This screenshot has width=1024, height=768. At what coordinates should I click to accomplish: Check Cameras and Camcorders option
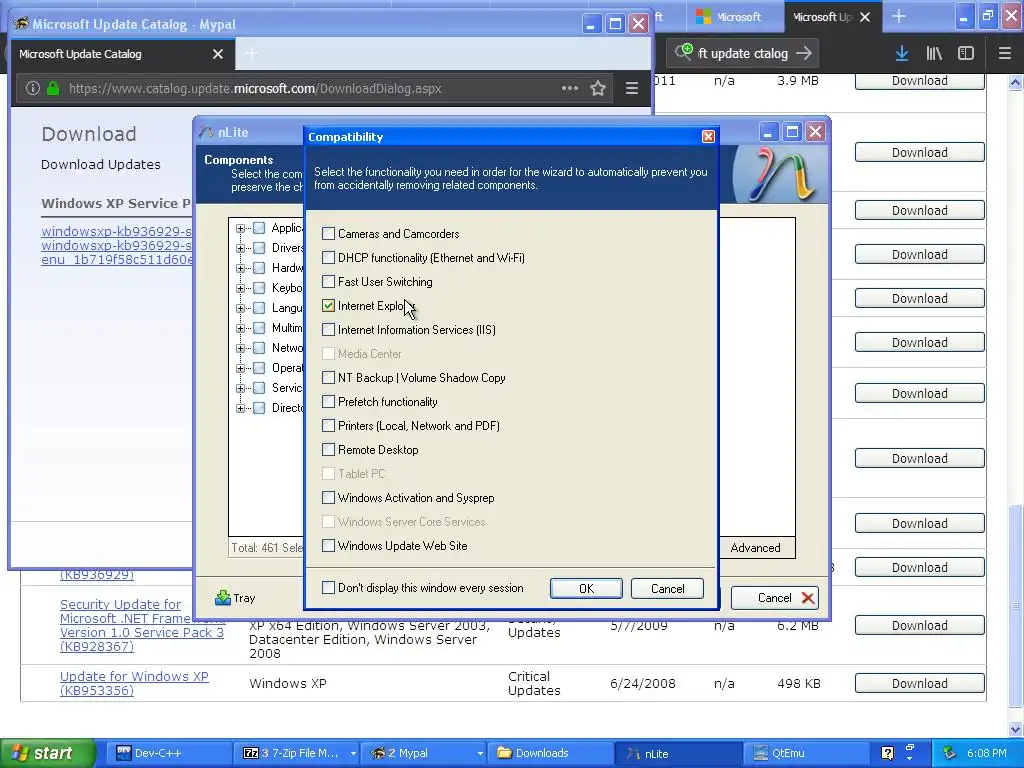[x=328, y=233]
